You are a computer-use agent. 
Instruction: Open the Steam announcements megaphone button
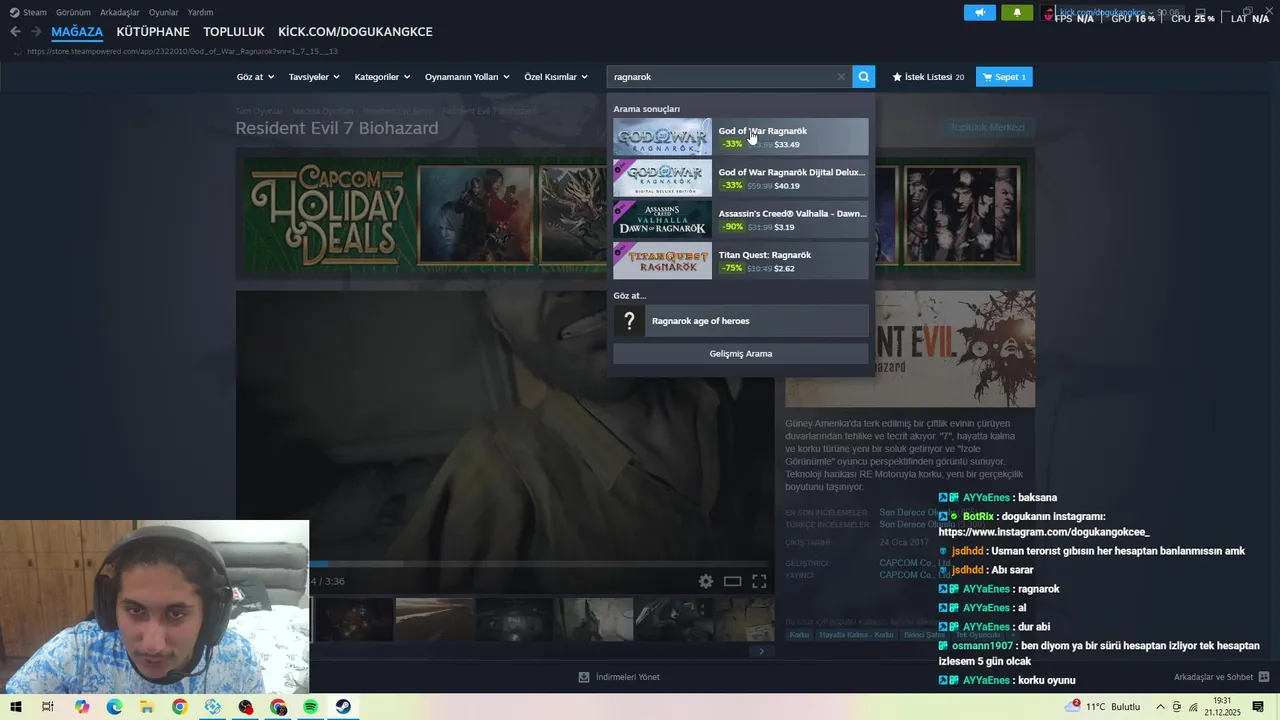coord(980,13)
